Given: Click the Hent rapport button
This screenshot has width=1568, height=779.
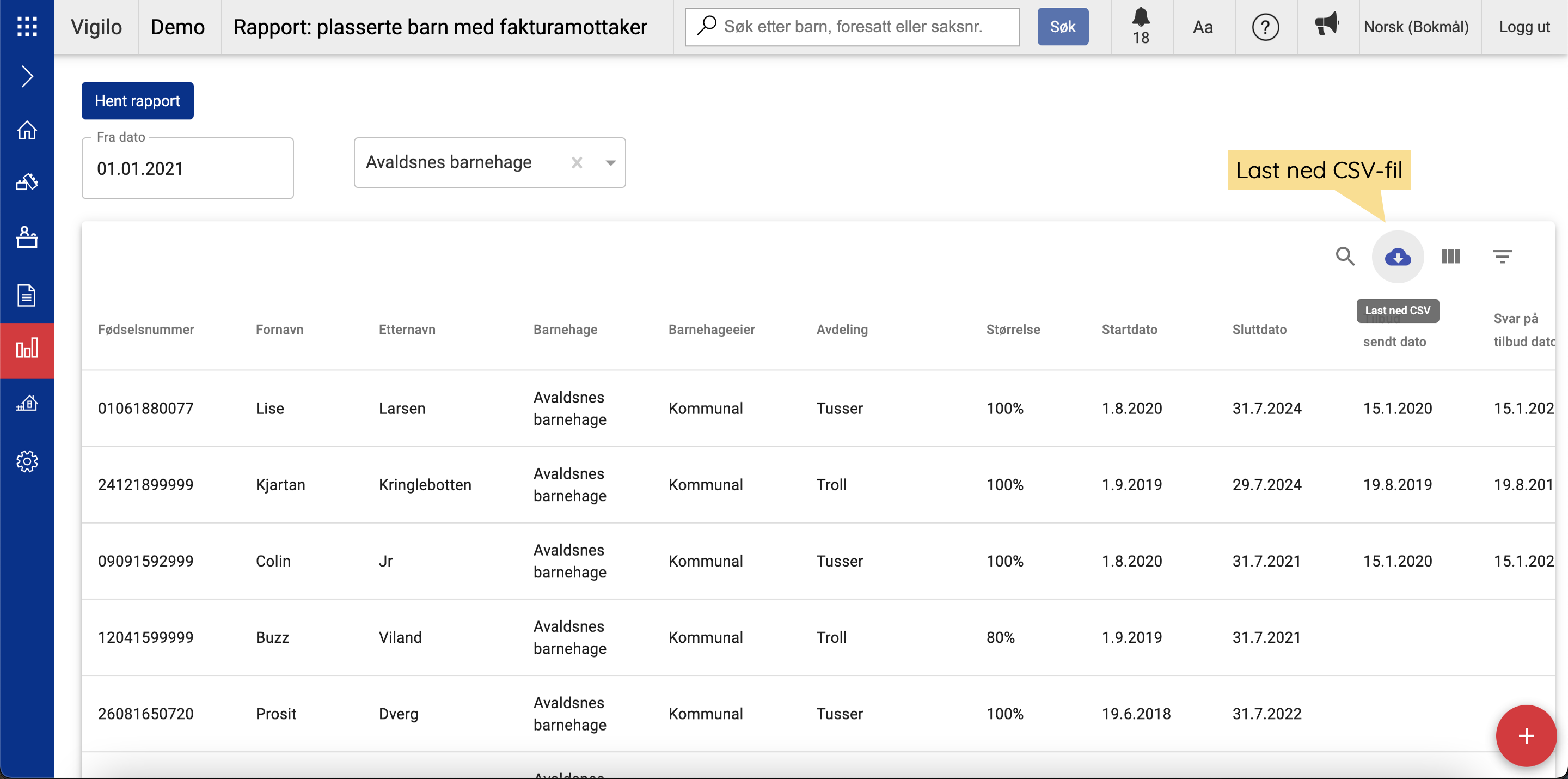Looking at the screenshot, I should [138, 100].
